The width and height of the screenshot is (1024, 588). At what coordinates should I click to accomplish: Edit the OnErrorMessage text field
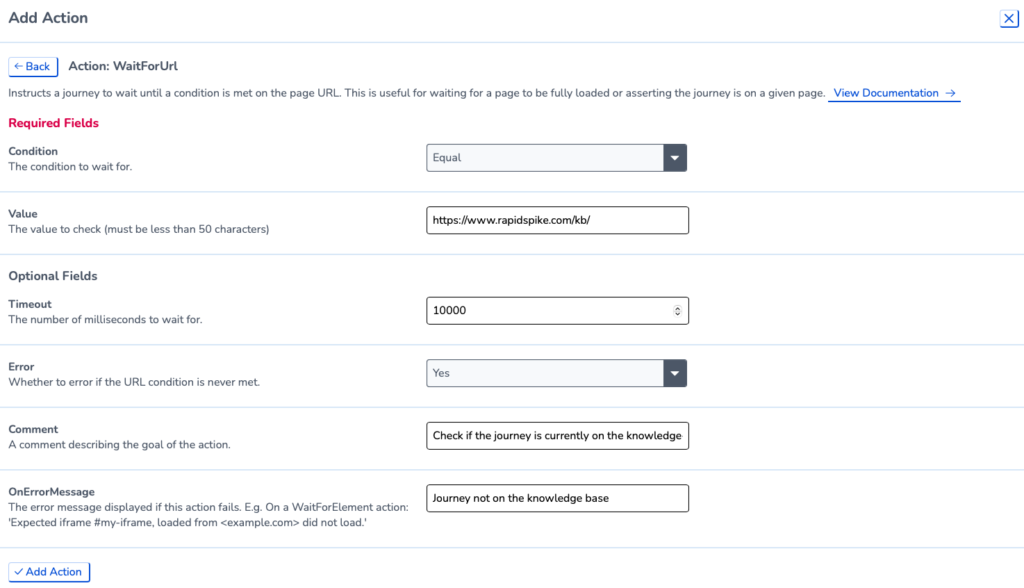557,498
